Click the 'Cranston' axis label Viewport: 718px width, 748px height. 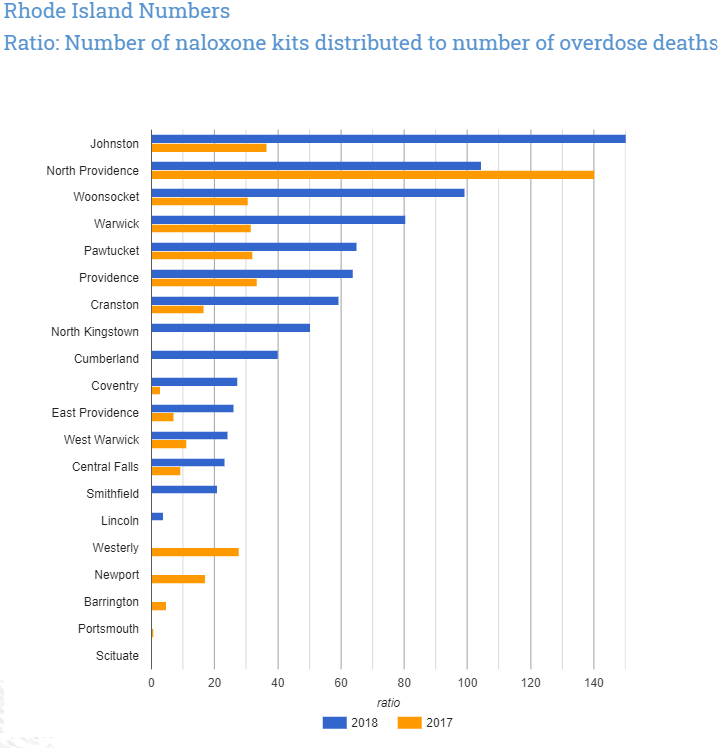(x=114, y=305)
